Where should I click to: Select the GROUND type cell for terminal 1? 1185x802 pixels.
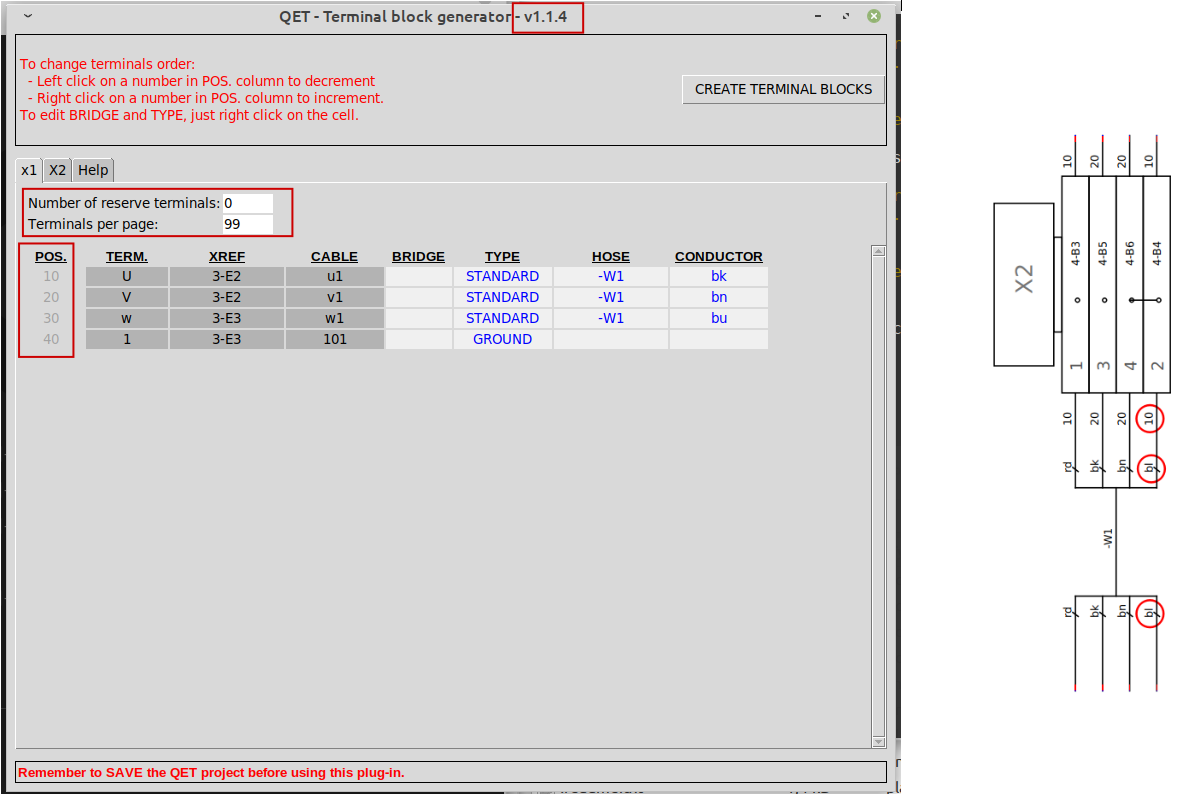tap(502, 339)
